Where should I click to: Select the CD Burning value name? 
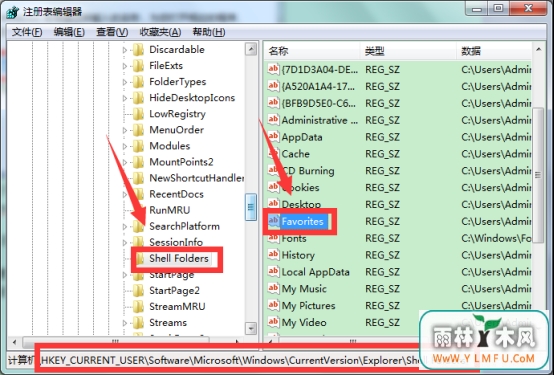point(308,171)
